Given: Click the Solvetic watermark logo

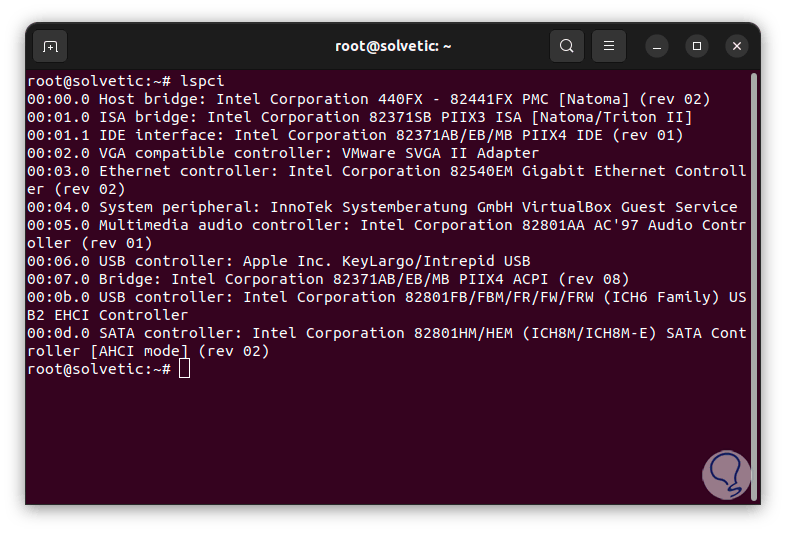Looking at the screenshot, I should click(x=727, y=472).
